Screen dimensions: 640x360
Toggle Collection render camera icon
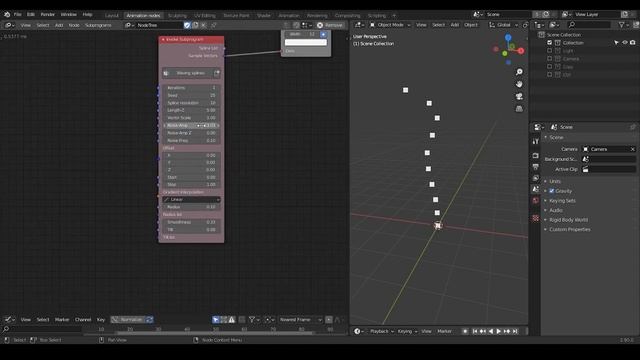point(633,42)
